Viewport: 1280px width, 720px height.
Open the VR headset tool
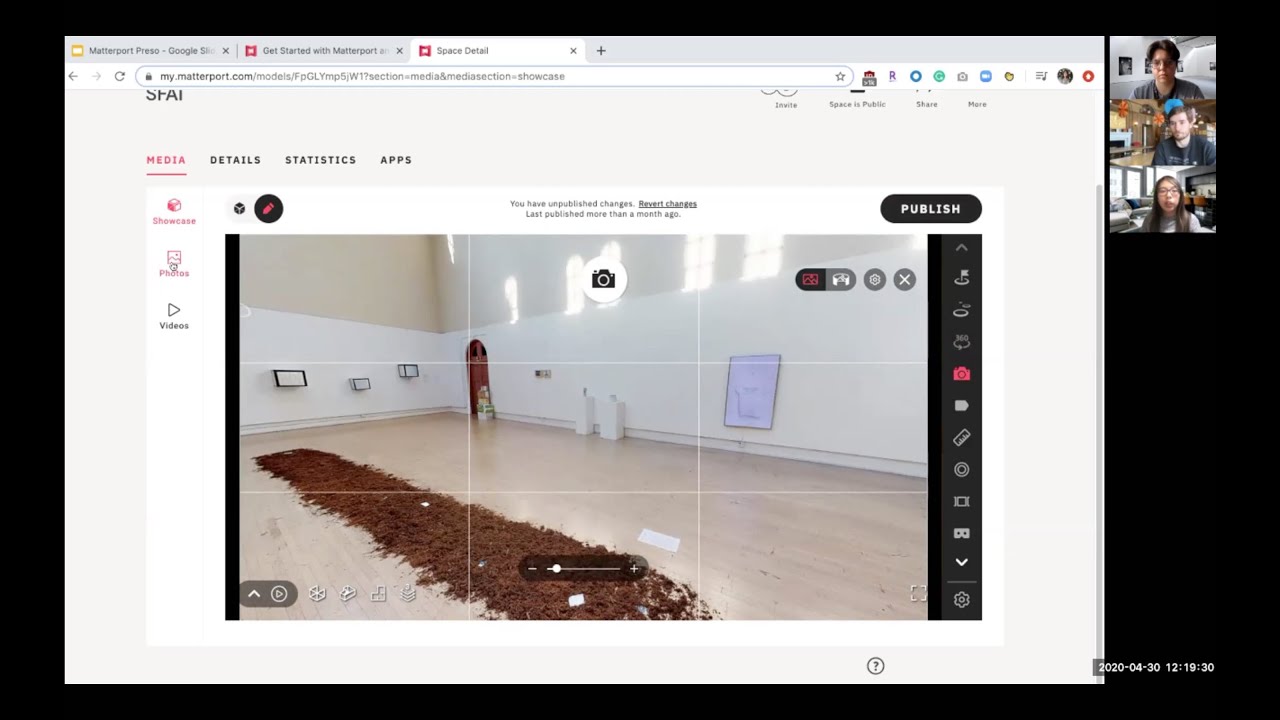point(961,533)
